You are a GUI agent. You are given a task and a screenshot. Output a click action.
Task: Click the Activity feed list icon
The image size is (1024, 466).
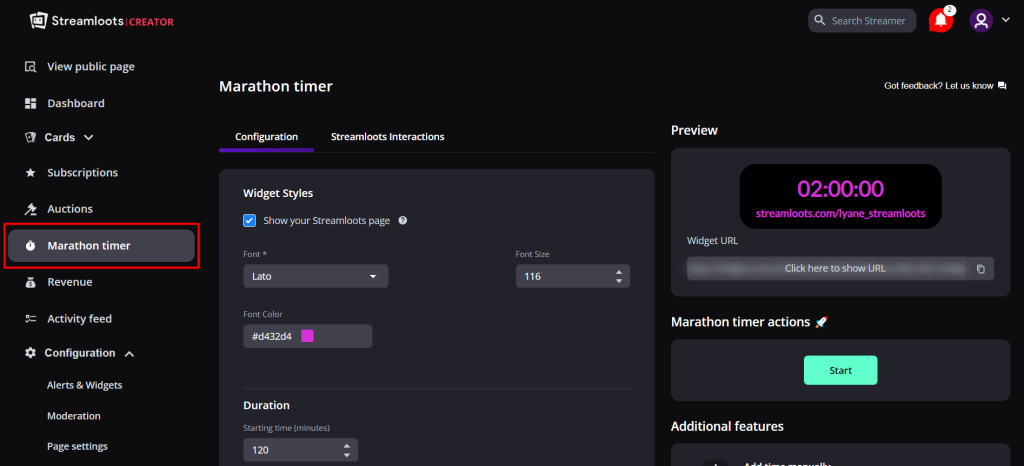tap(30, 318)
